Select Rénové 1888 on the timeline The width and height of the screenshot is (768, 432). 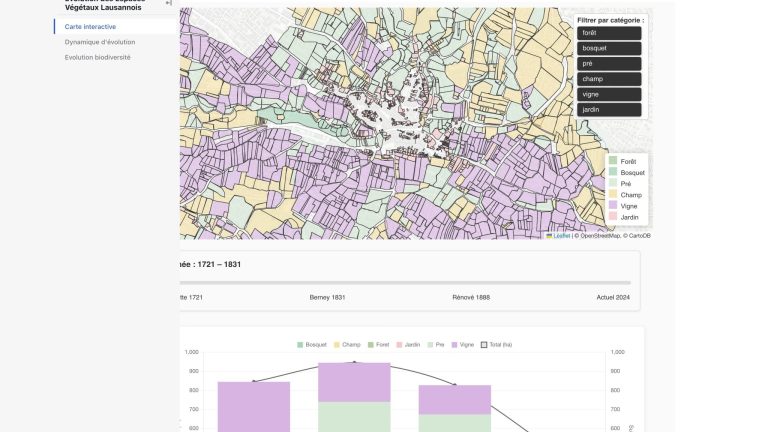click(469, 297)
